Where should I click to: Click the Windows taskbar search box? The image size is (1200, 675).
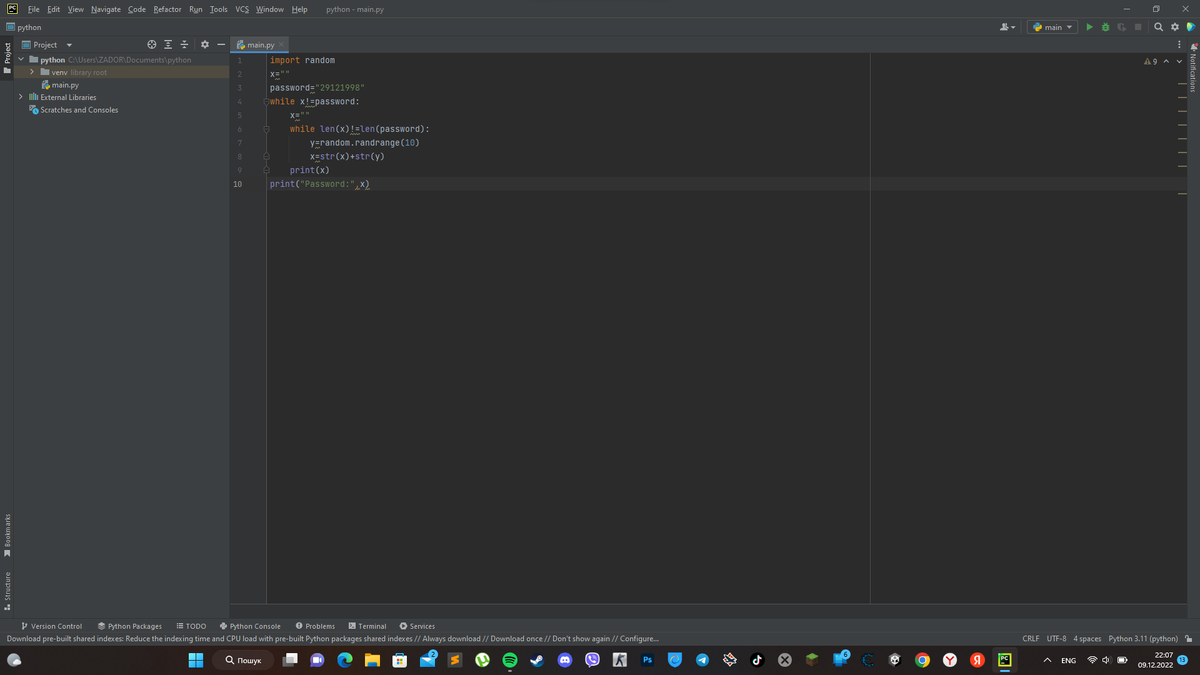243,660
